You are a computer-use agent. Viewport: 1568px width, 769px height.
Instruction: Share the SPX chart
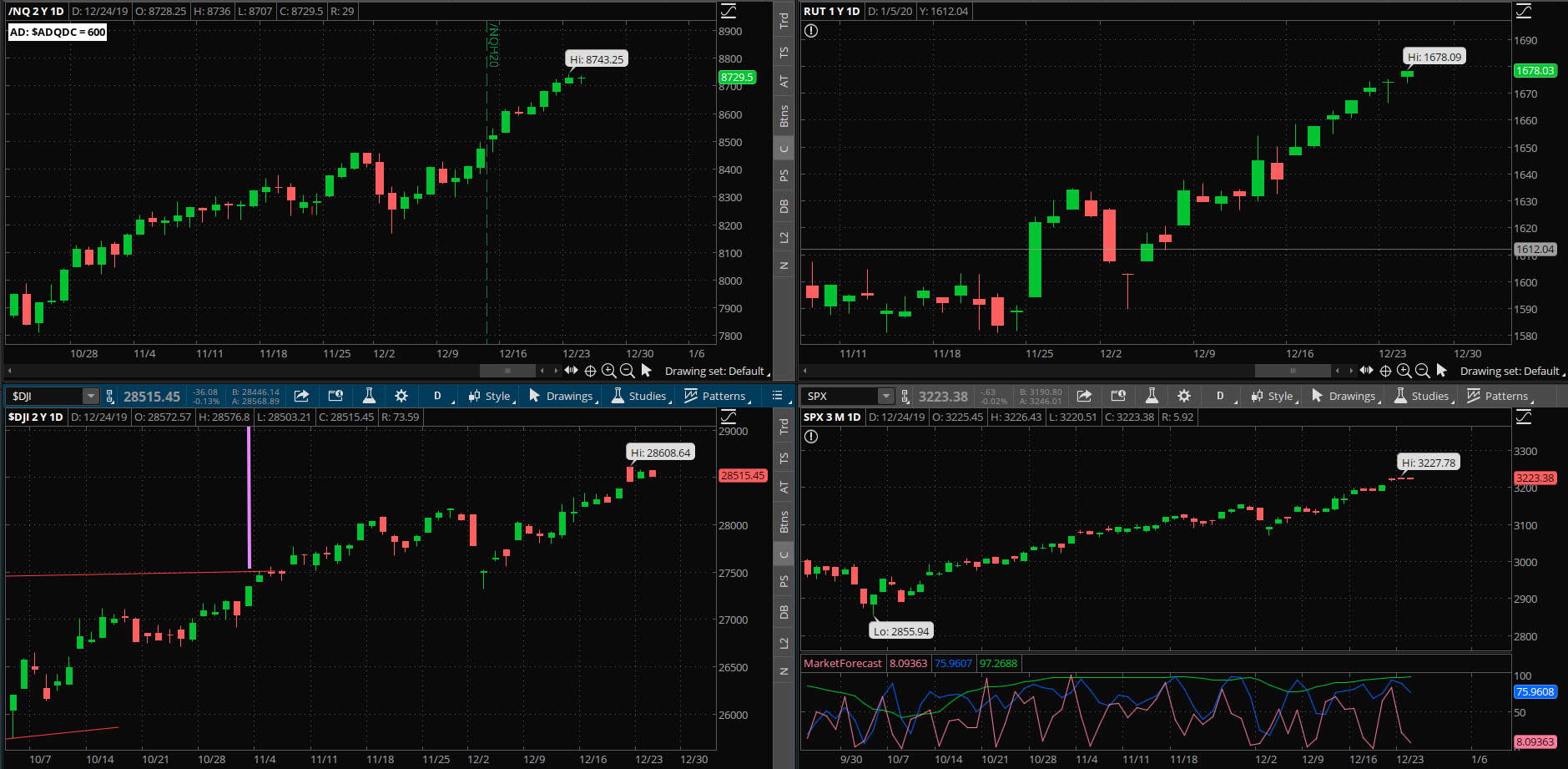(1084, 396)
